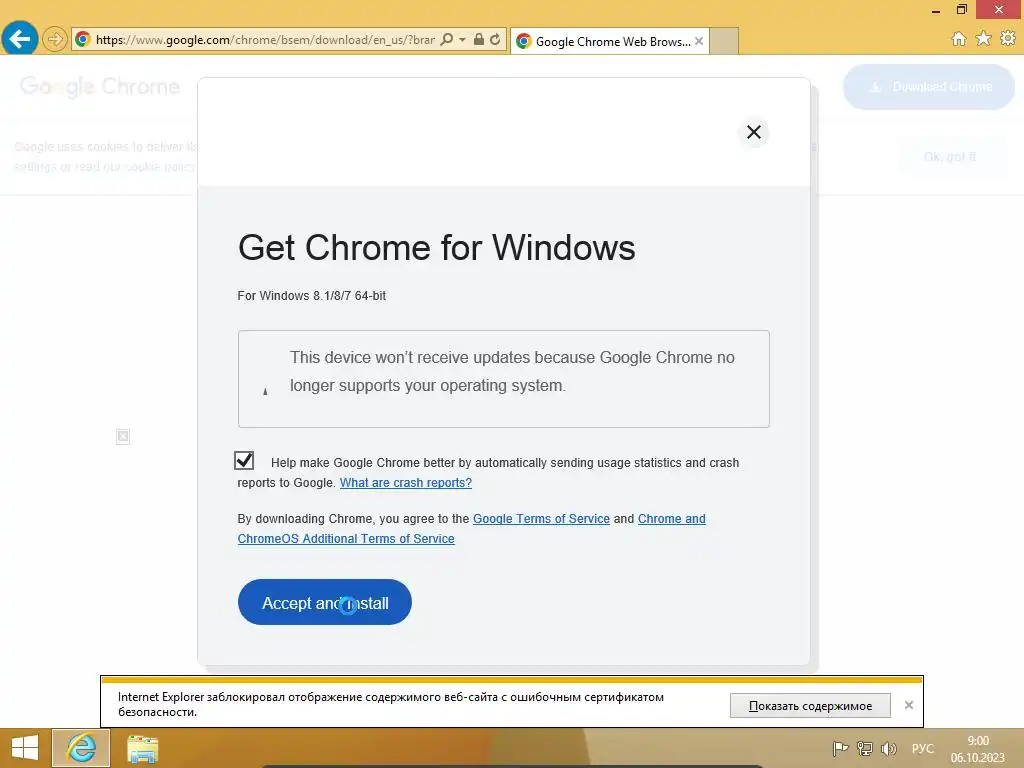
Task: Open a new blank tab
Action: pos(724,41)
